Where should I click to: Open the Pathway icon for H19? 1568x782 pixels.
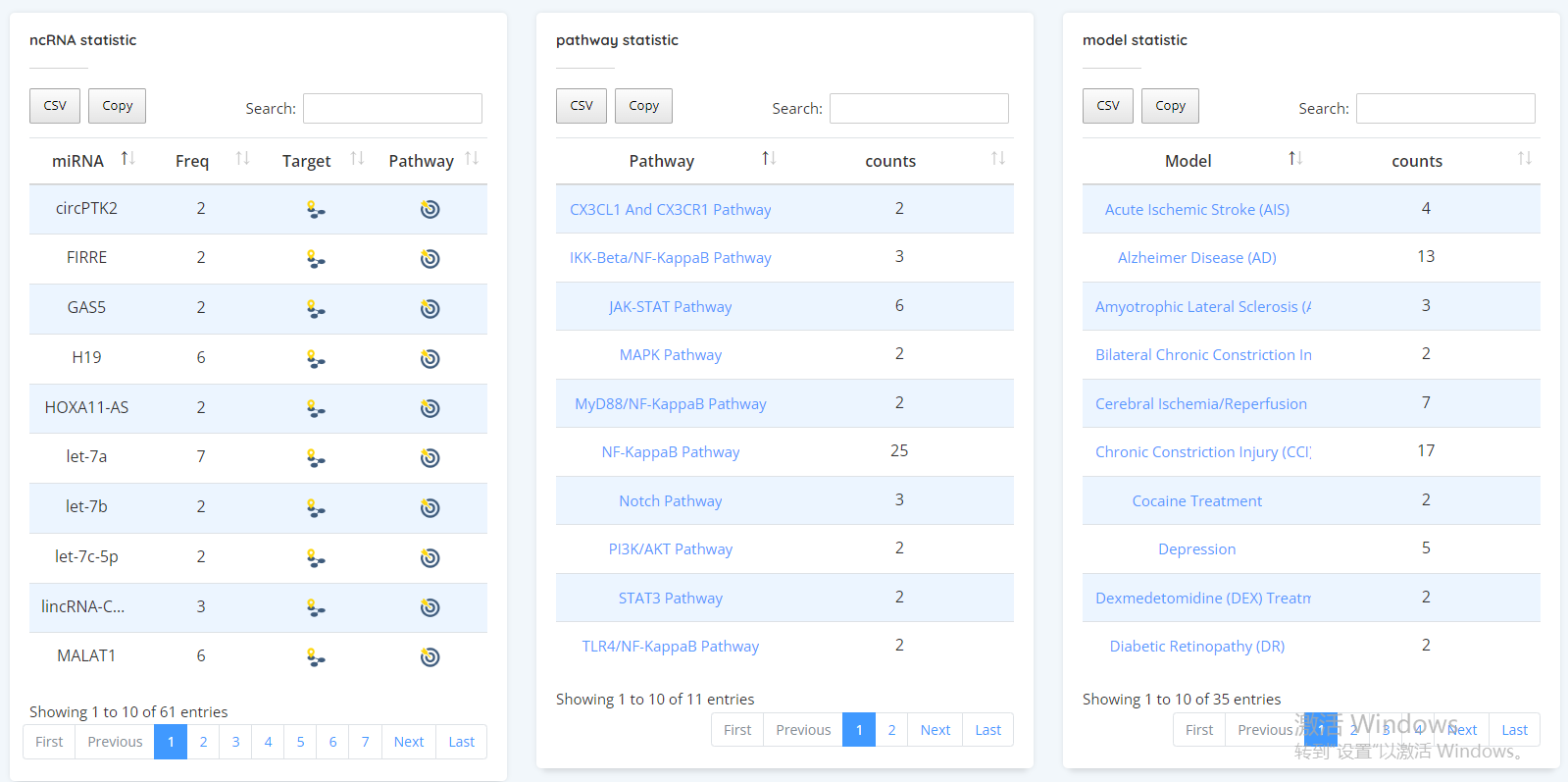coord(430,359)
